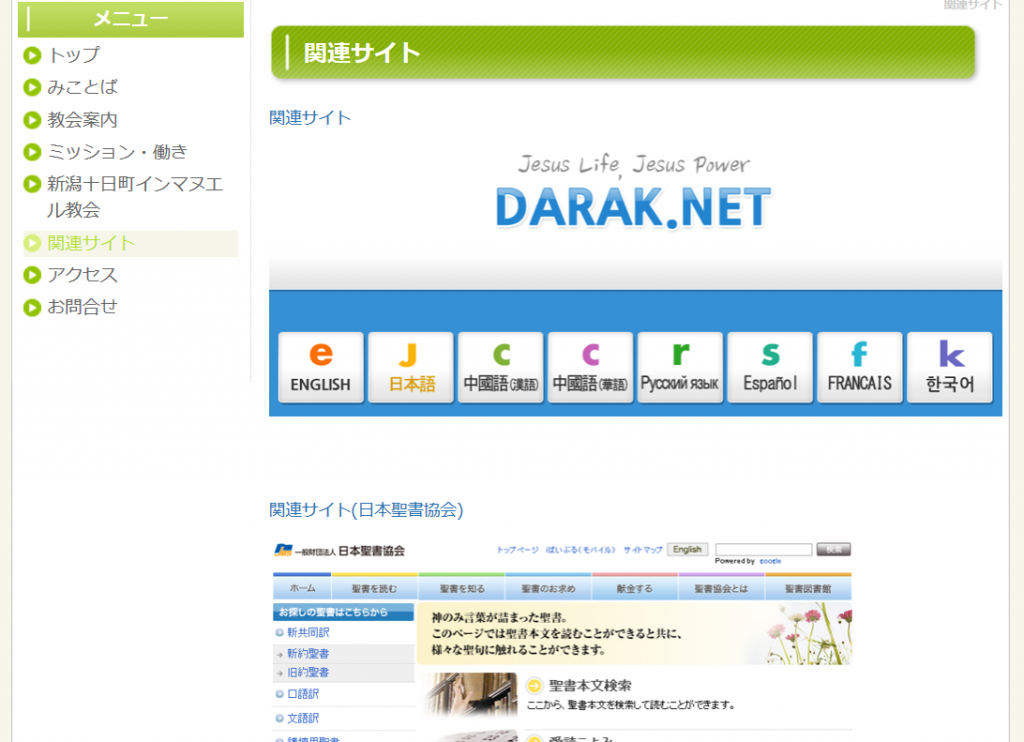The height and width of the screenshot is (742, 1024).
Task: Click the Bible Society search input field
Action: (763, 549)
